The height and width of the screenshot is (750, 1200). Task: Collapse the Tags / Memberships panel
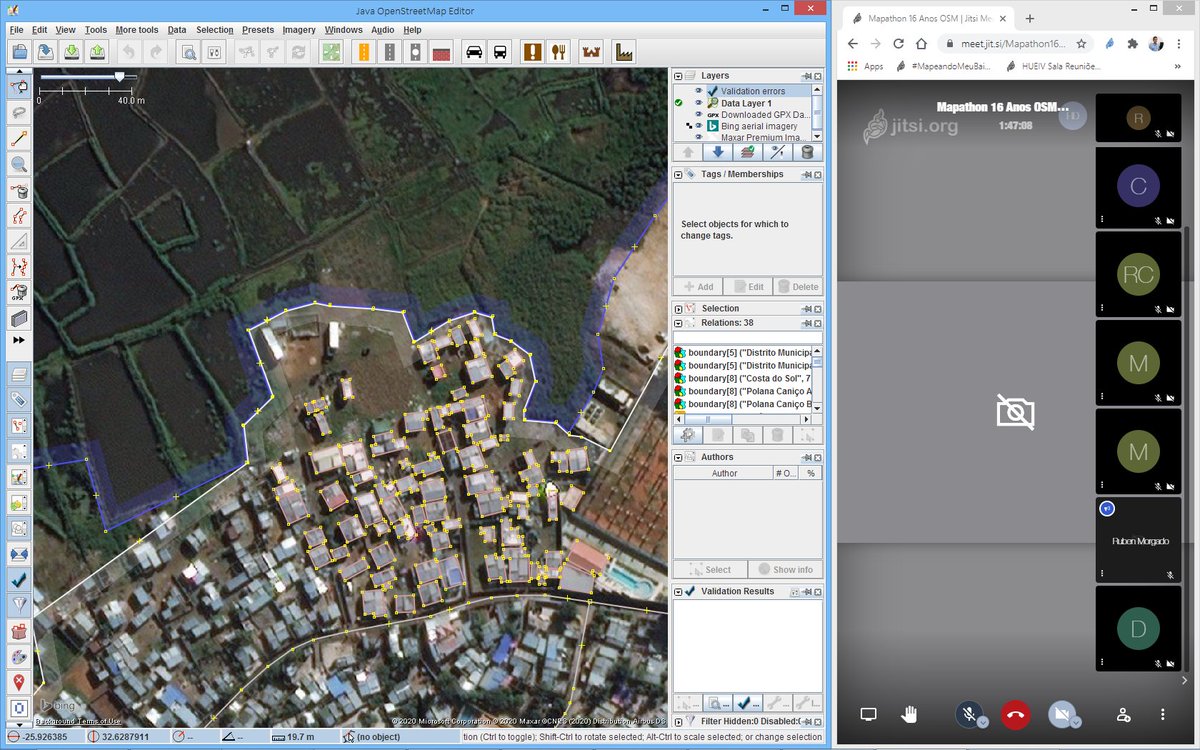point(677,174)
